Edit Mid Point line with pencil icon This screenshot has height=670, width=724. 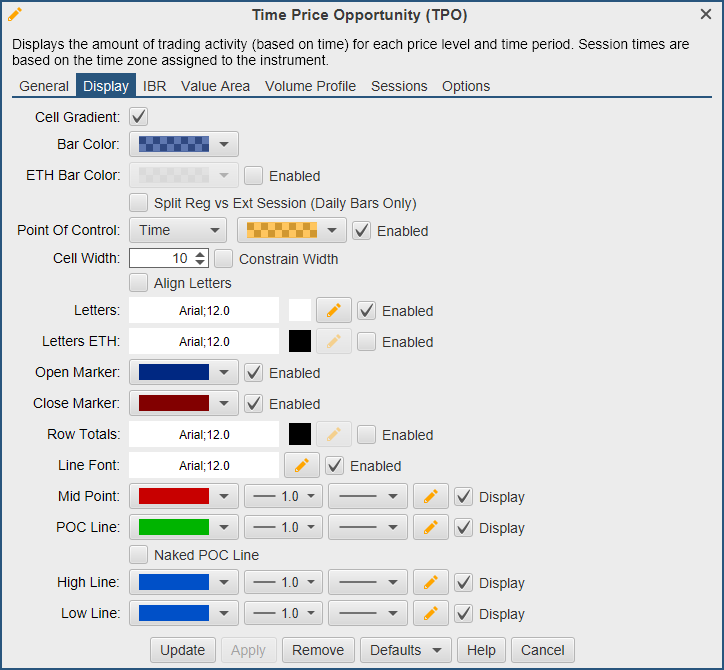click(x=430, y=497)
